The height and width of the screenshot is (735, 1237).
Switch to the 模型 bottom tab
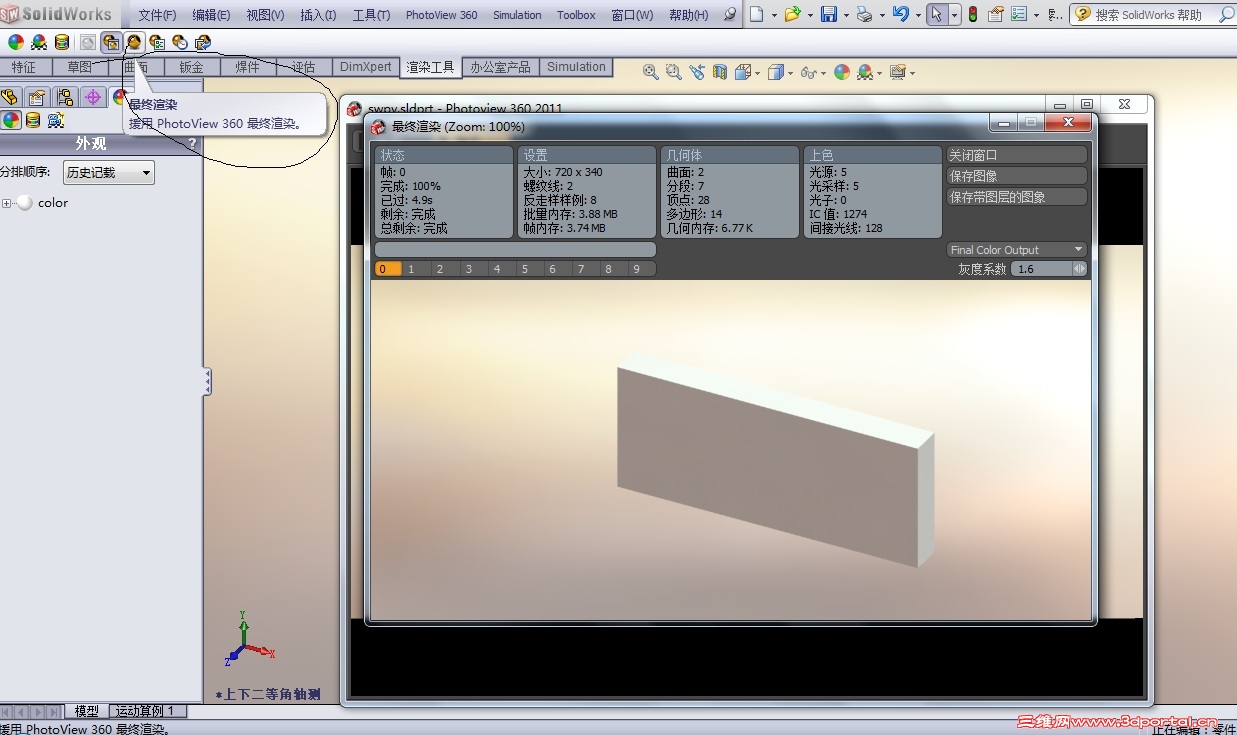(x=87, y=711)
